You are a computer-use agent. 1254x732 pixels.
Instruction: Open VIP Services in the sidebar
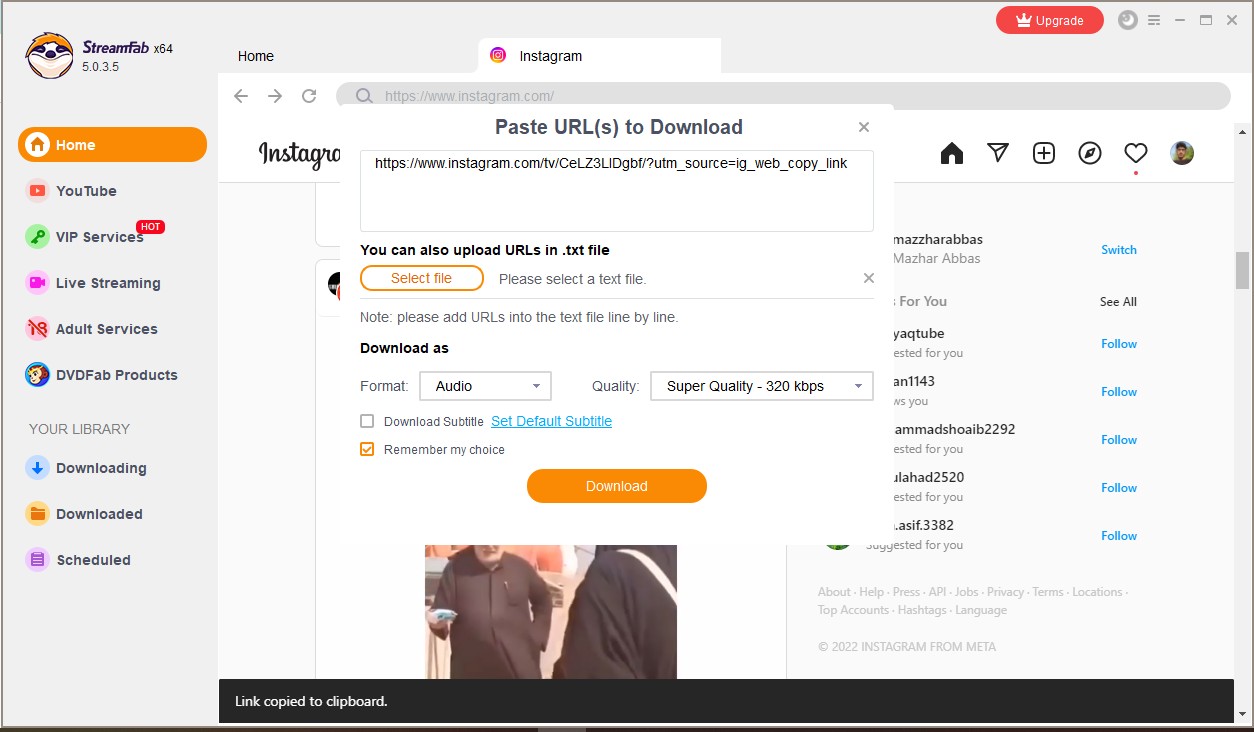(86, 237)
